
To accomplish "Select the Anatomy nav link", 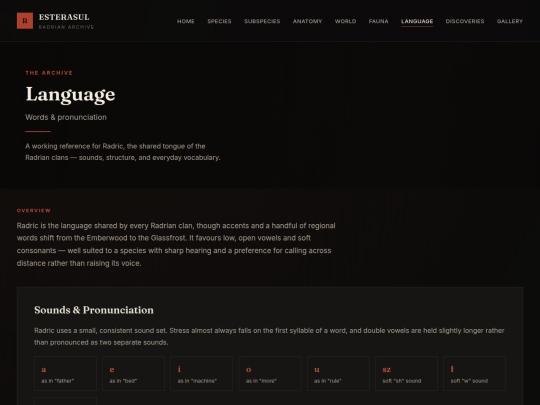I will (308, 21).
